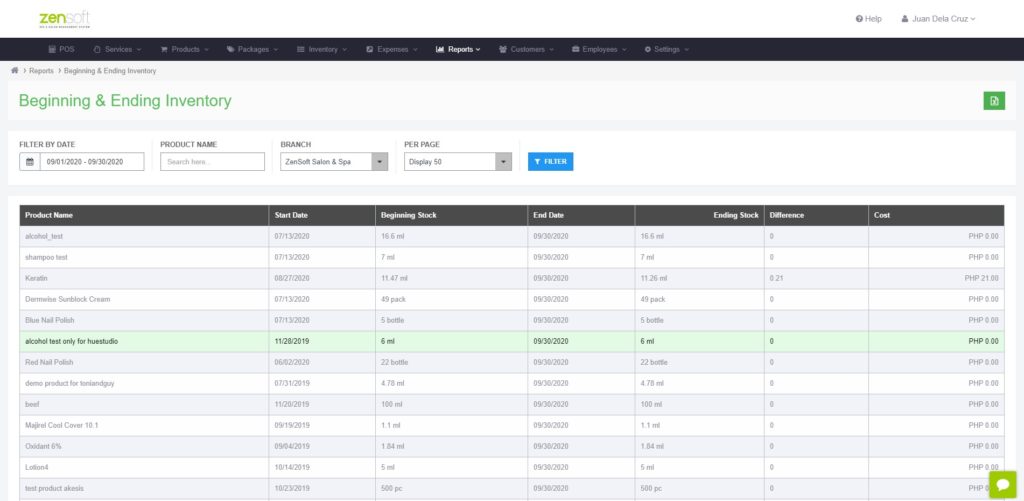Select the Keratin product row
The height and width of the screenshot is (501, 1024).
point(512,278)
